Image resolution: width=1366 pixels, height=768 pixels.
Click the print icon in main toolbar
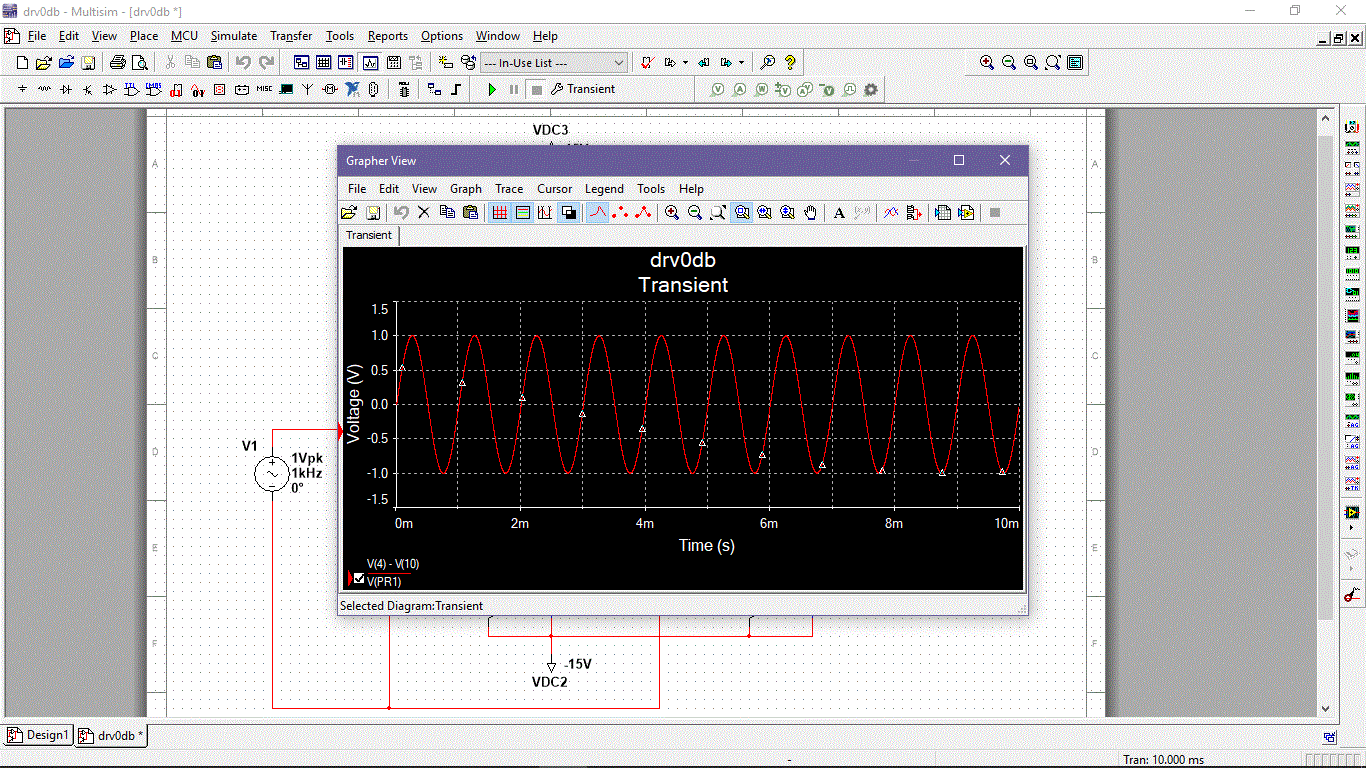point(117,63)
